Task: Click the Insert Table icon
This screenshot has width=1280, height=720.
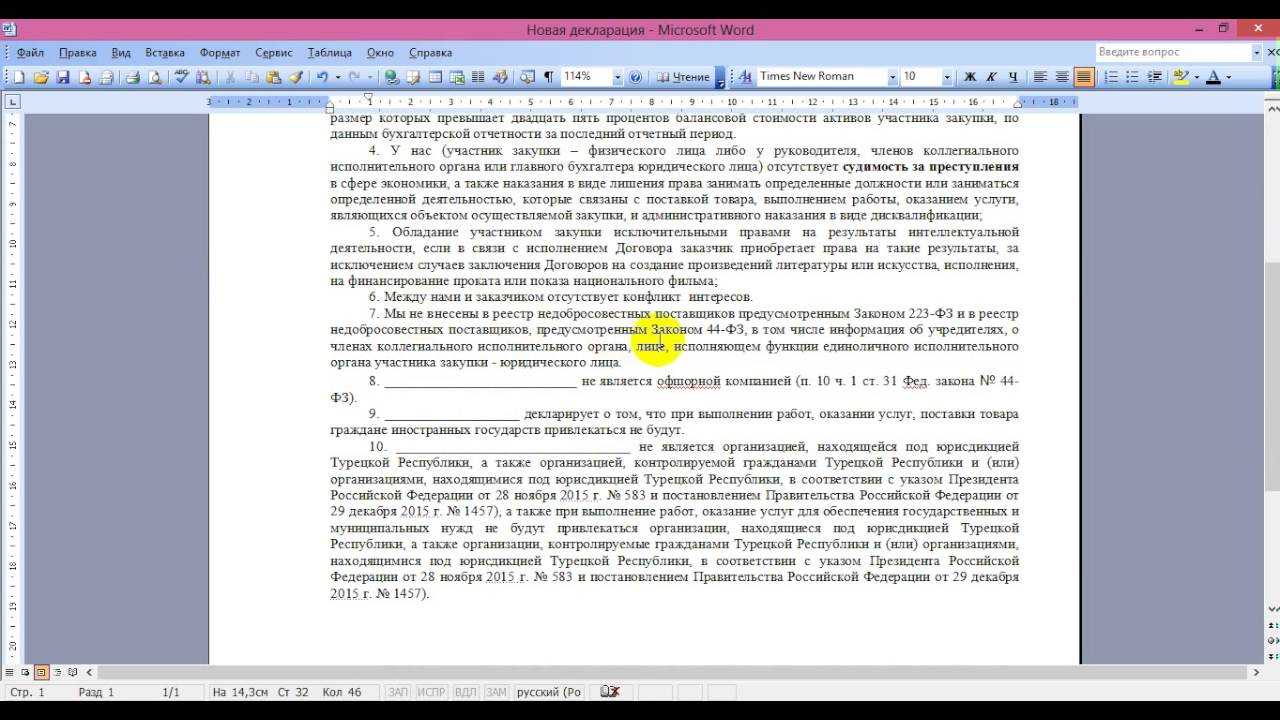Action: point(435,77)
